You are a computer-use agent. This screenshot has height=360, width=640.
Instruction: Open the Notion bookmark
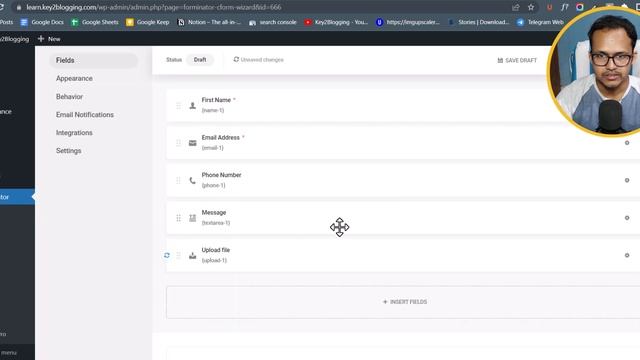209,22
